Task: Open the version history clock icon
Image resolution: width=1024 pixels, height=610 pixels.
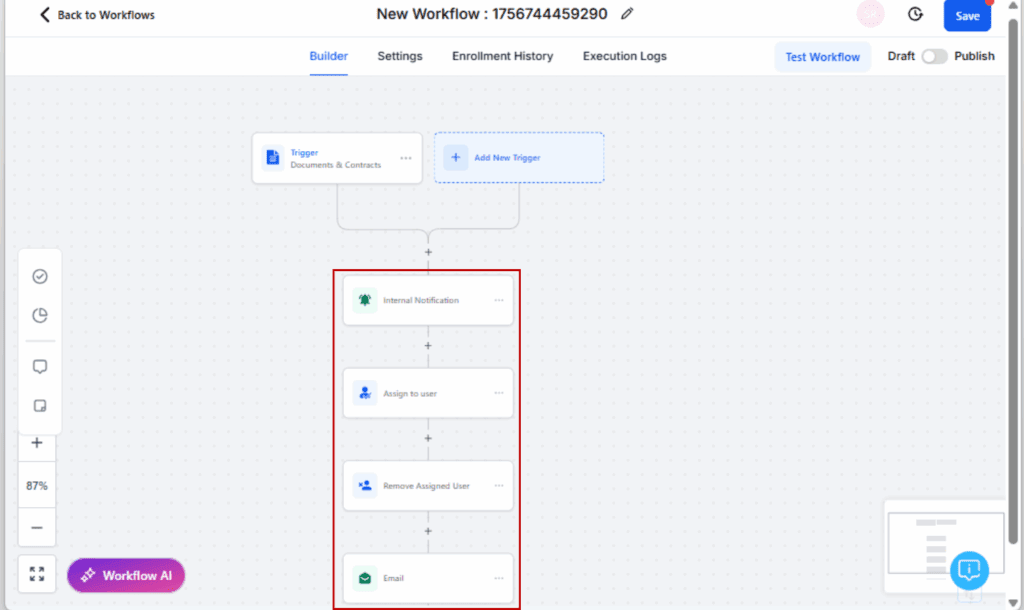Action: click(x=915, y=14)
